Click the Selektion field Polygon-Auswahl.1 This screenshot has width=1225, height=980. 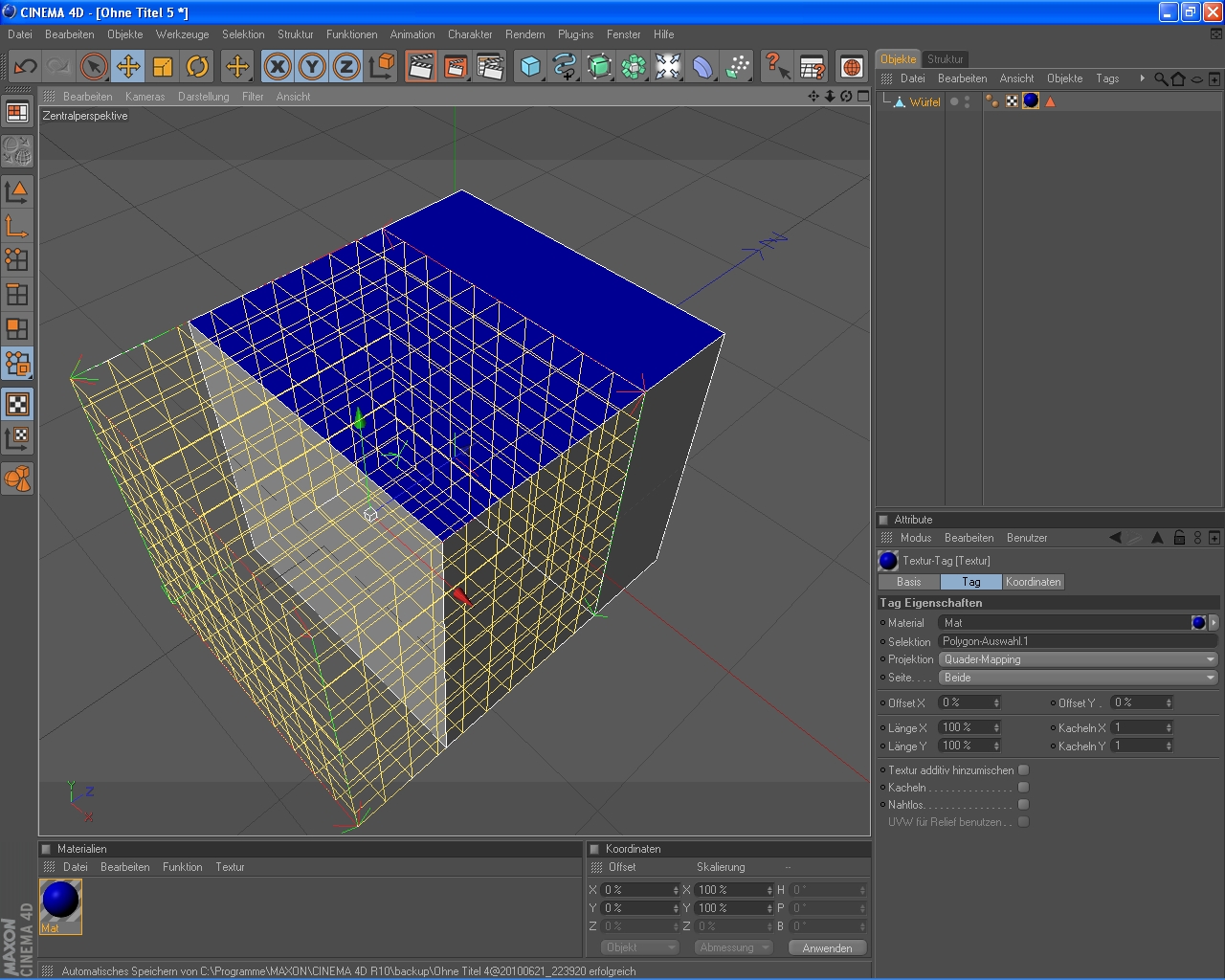pyautogui.click(x=1077, y=641)
